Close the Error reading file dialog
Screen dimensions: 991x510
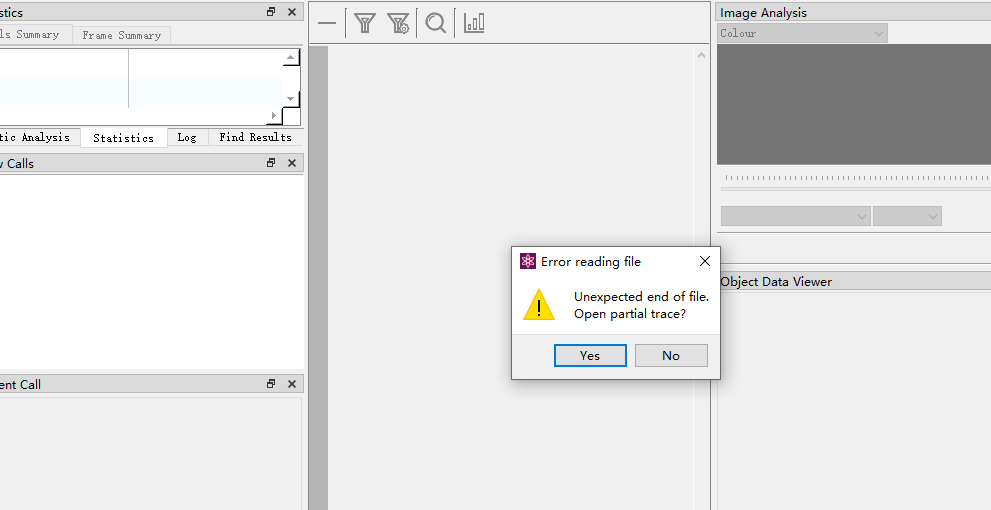click(705, 261)
